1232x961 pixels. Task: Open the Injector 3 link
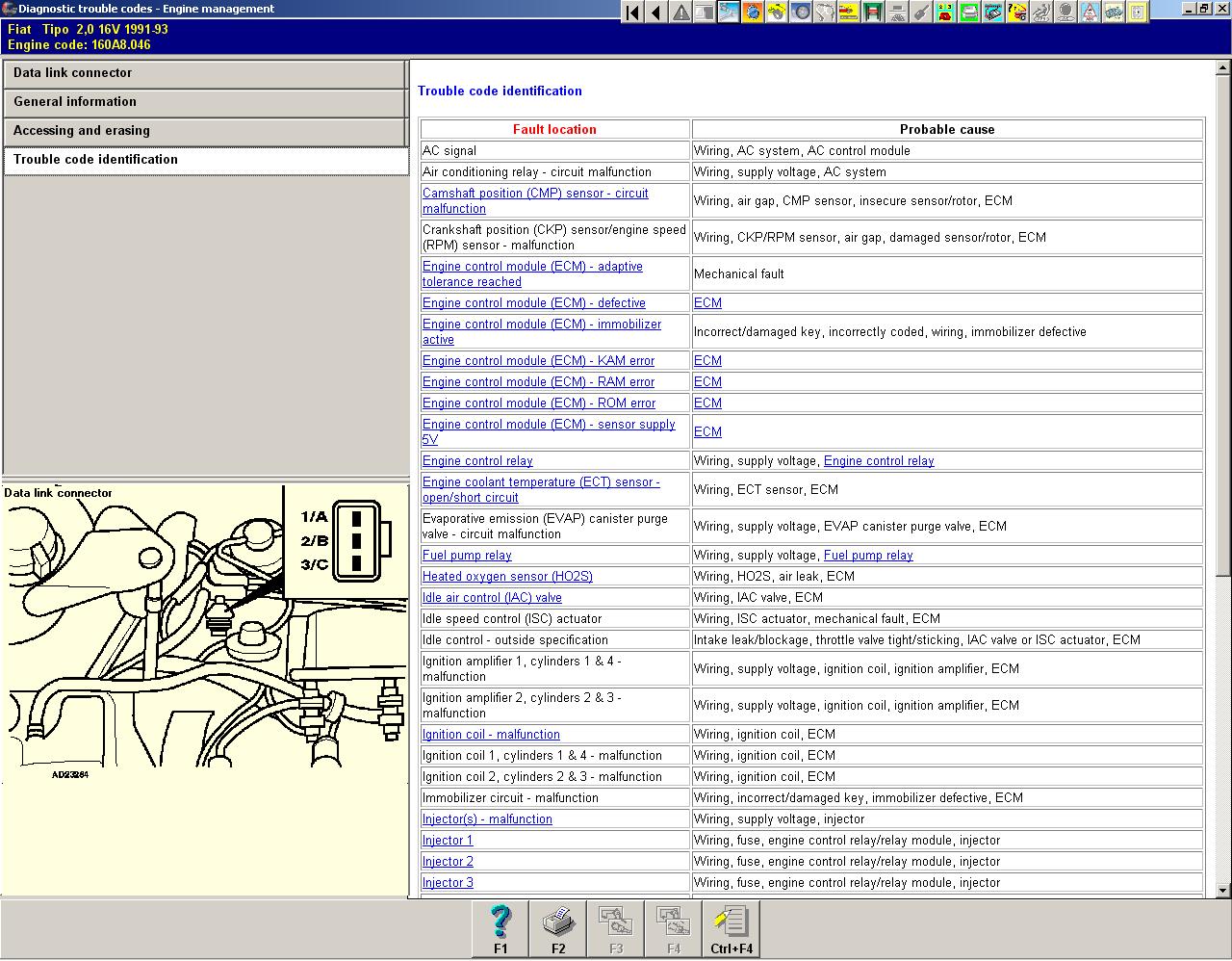pos(448,882)
